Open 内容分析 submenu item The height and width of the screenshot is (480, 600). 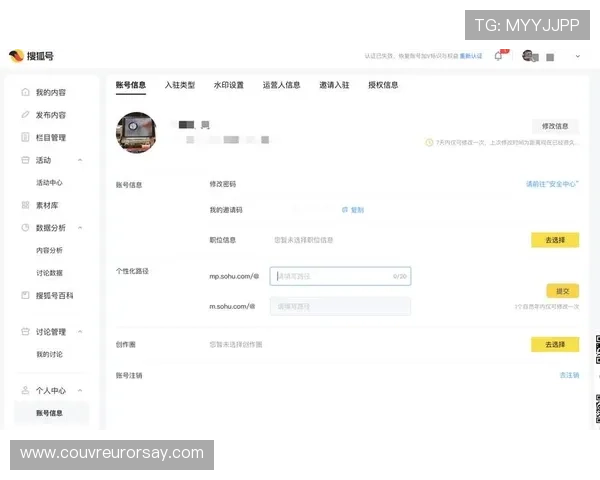(49, 250)
